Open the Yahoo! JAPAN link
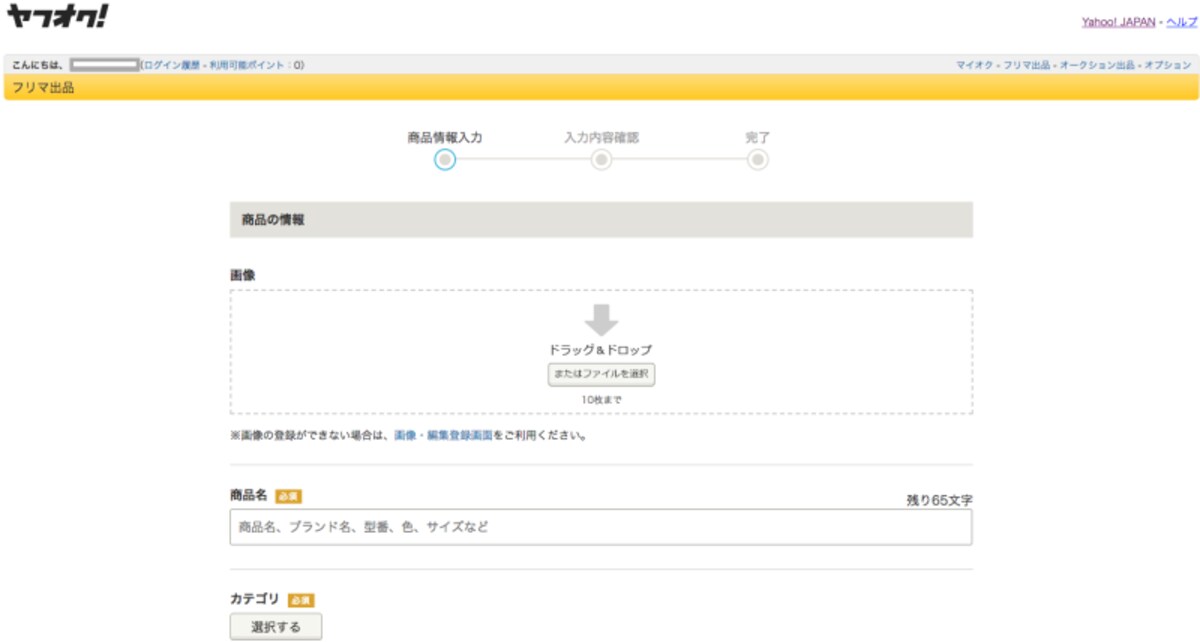 [1118, 22]
